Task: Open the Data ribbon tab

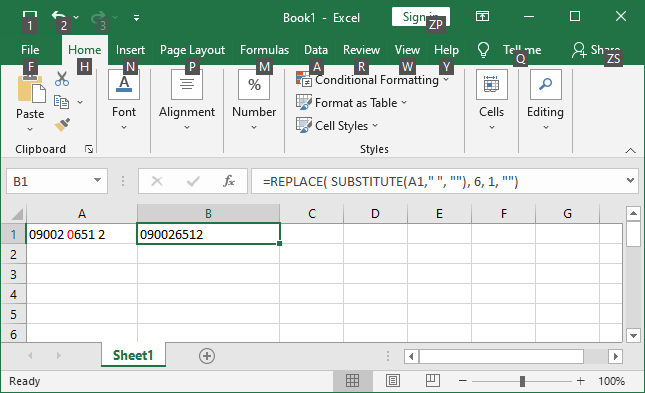Action: (316, 50)
